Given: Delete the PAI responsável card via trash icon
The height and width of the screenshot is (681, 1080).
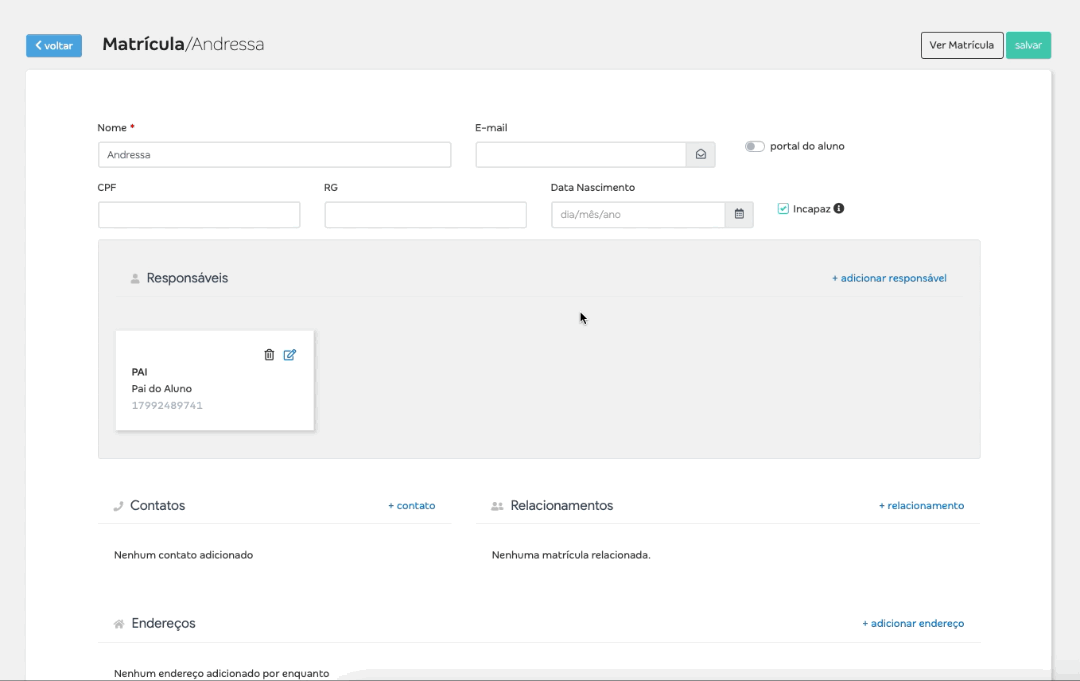Looking at the screenshot, I should [269, 355].
